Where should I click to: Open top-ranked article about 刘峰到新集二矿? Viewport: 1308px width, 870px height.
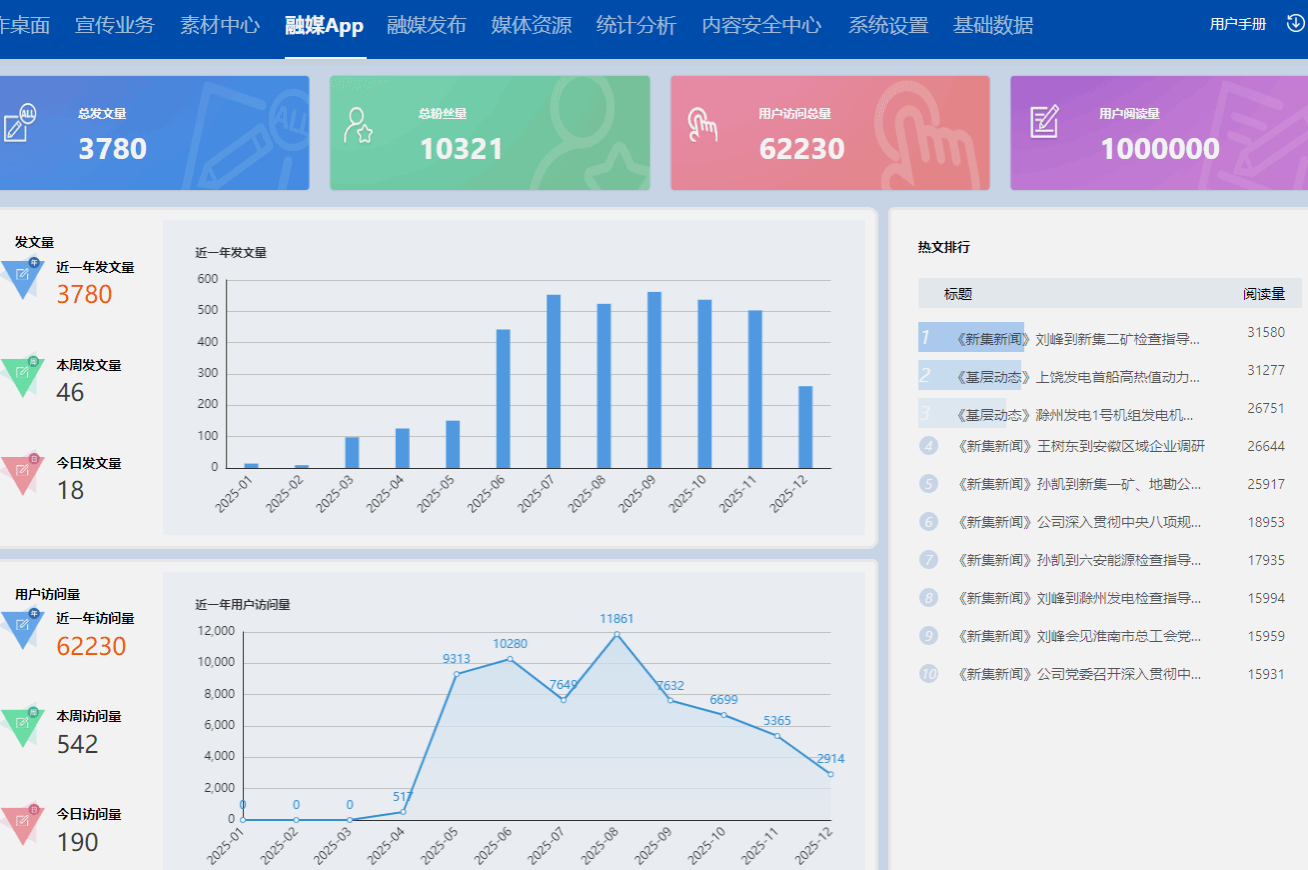click(x=1078, y=340)
